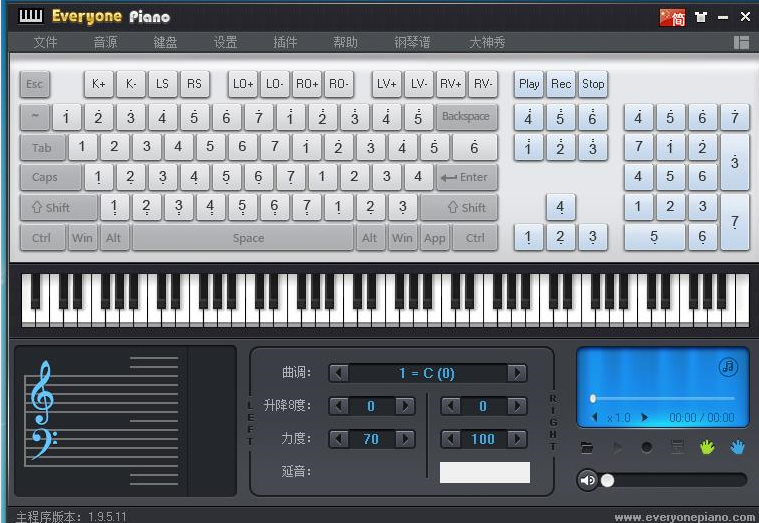Click the K+ key to raise the key
Screen dimensions: 759x523
(98, 84)
